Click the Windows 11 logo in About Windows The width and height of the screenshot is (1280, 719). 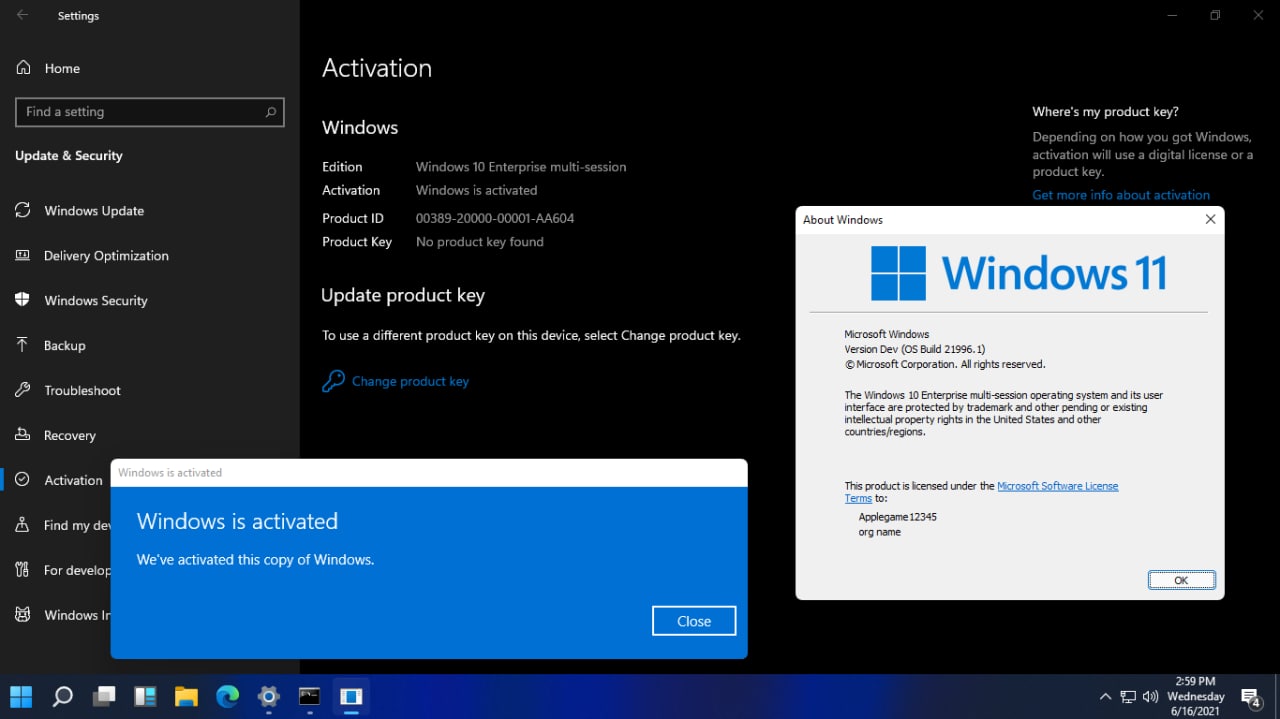tap(1018, 273)
